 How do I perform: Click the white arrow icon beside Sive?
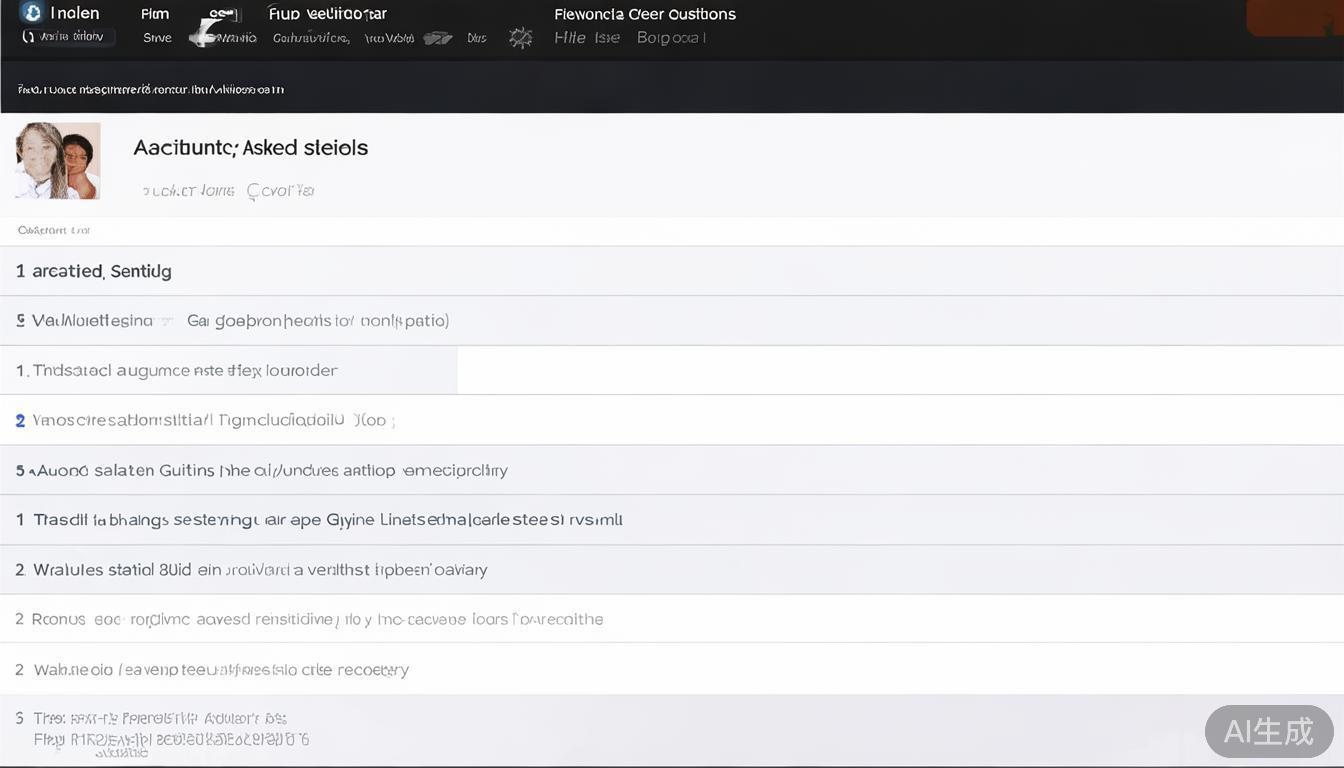(203, 36)
